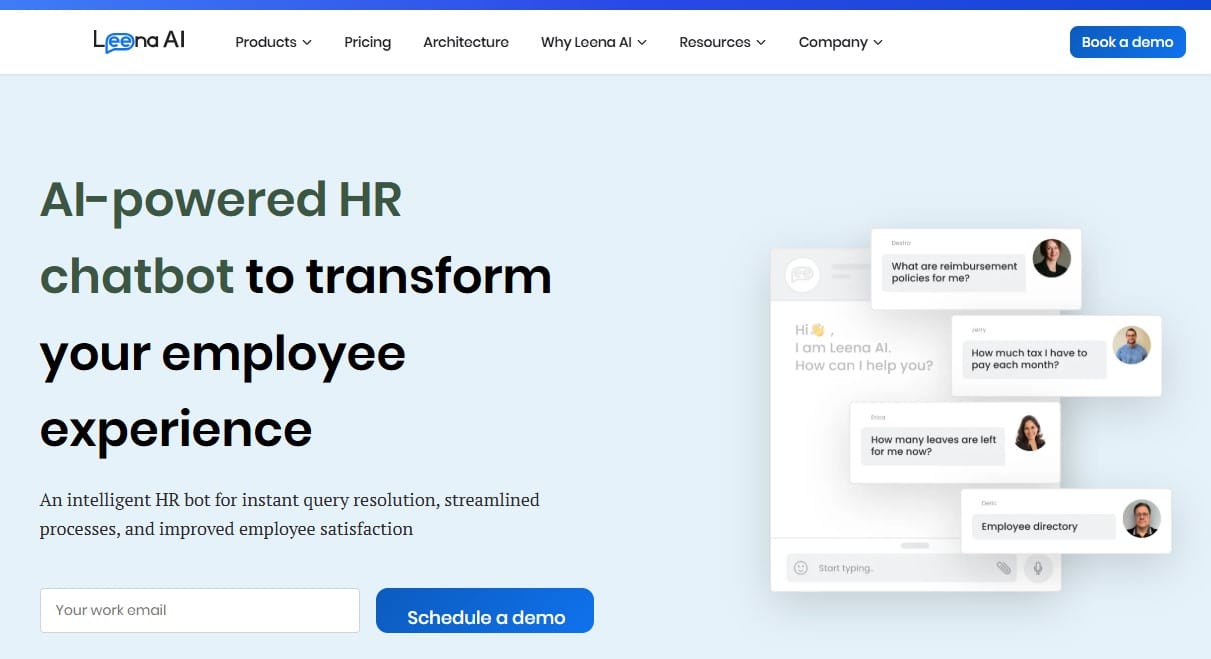Open the Company dropdown menu

pyautogui.click(x=840, y=42)
